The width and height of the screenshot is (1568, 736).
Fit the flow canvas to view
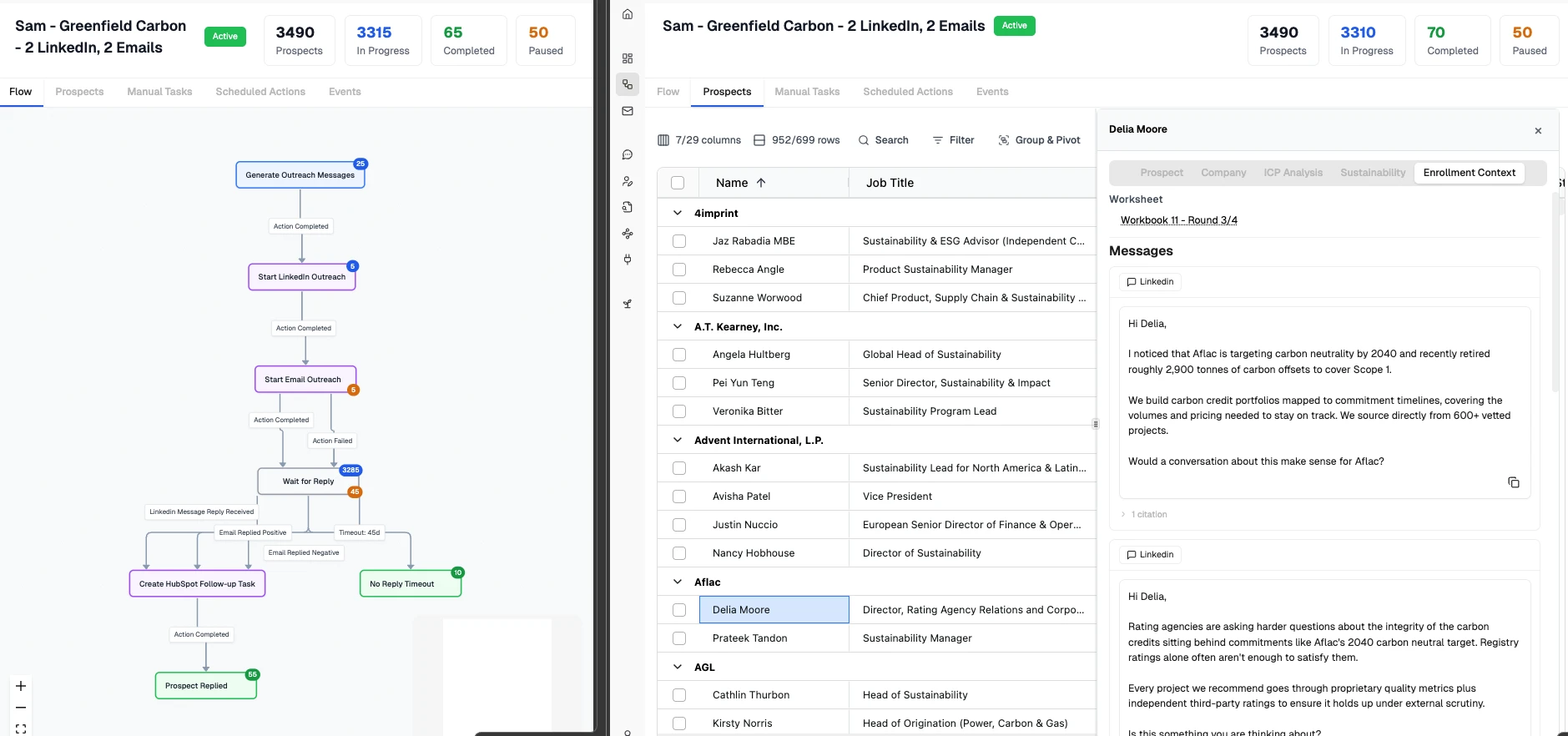pos(21,728)
